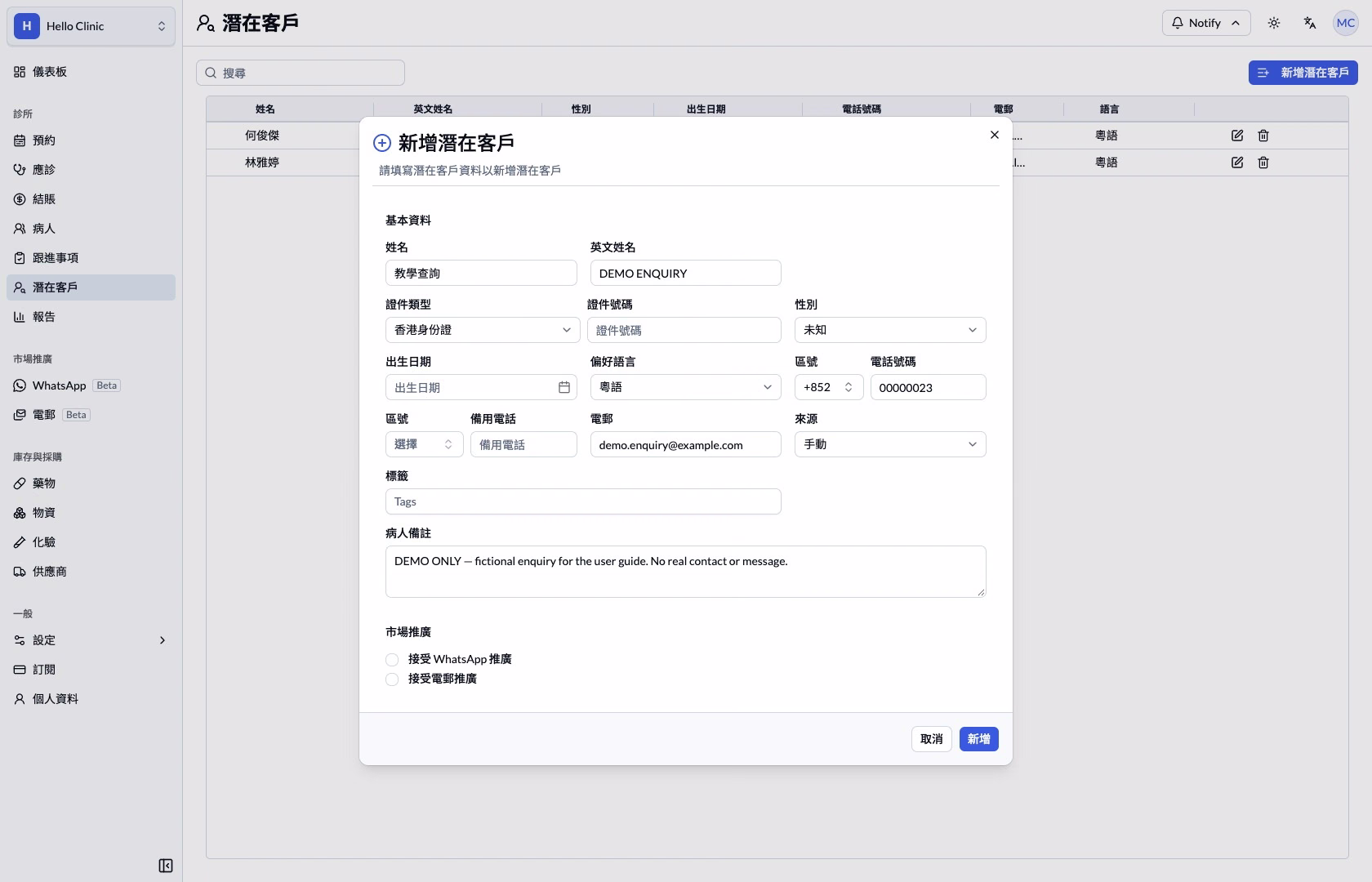Open 報告 in the sidebar
Viewport: 1372px width, 882px height.
click(91, 317)
